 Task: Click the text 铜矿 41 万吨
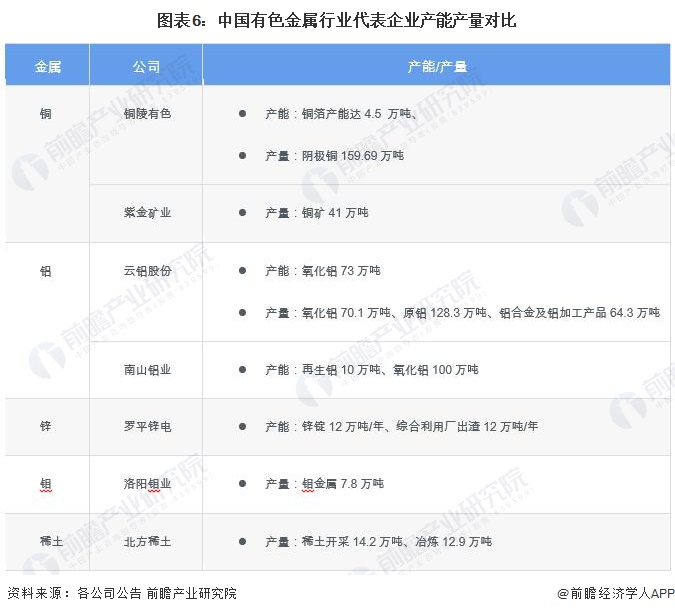[335, 212]
